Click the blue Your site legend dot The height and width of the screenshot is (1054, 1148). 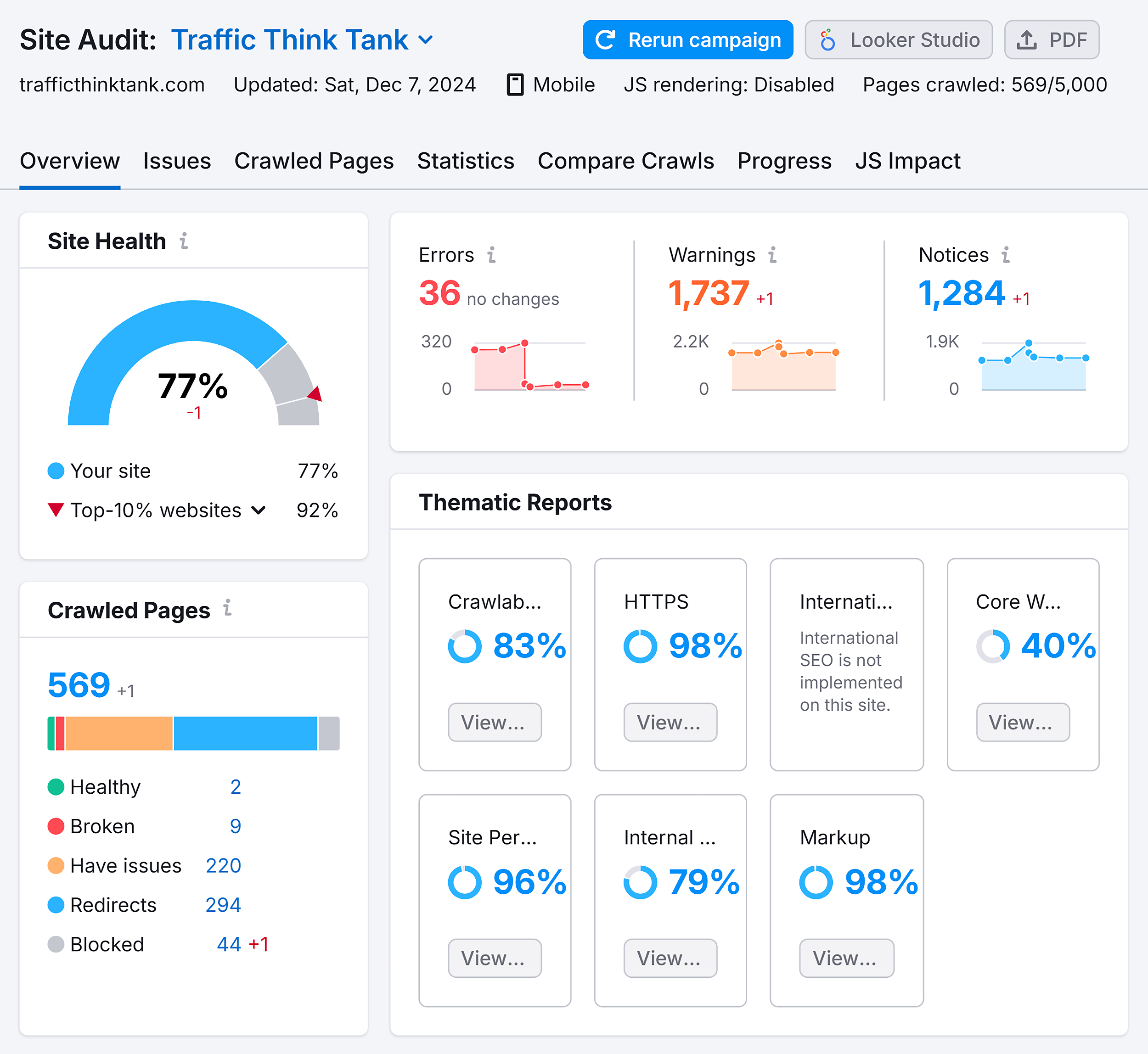[x=56, y=471]
